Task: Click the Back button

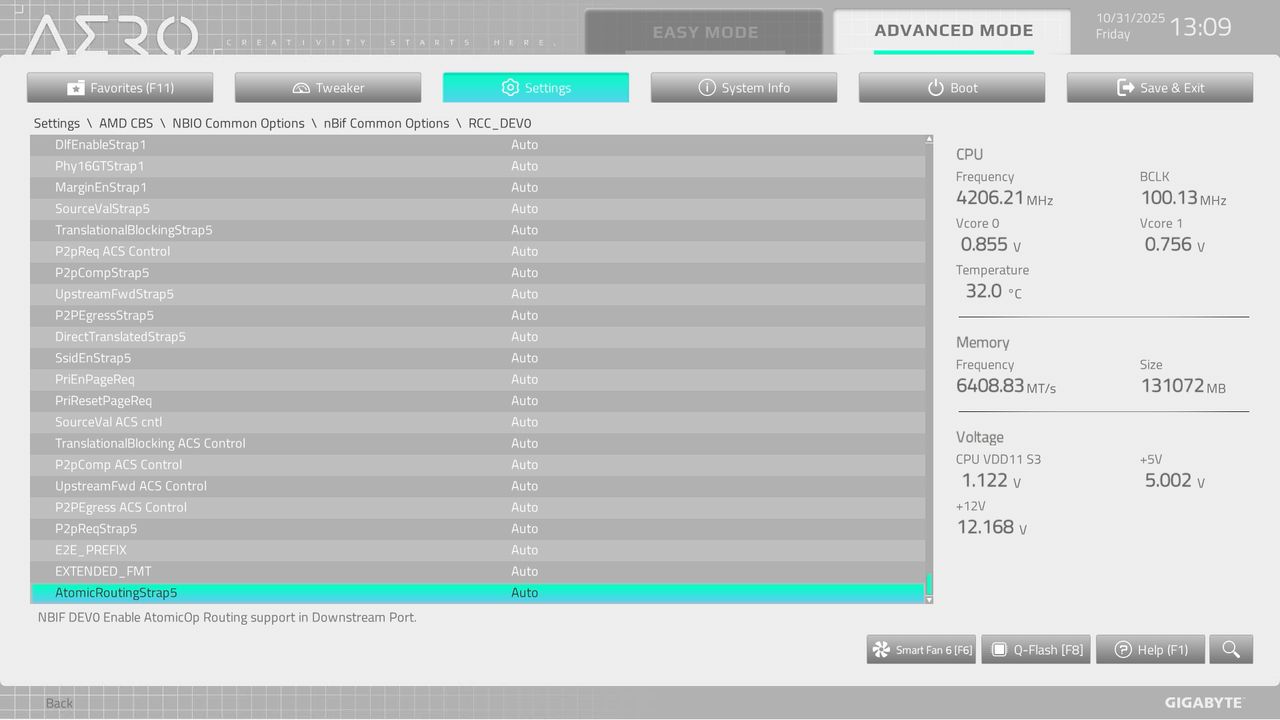Action: tap(58, 703)
